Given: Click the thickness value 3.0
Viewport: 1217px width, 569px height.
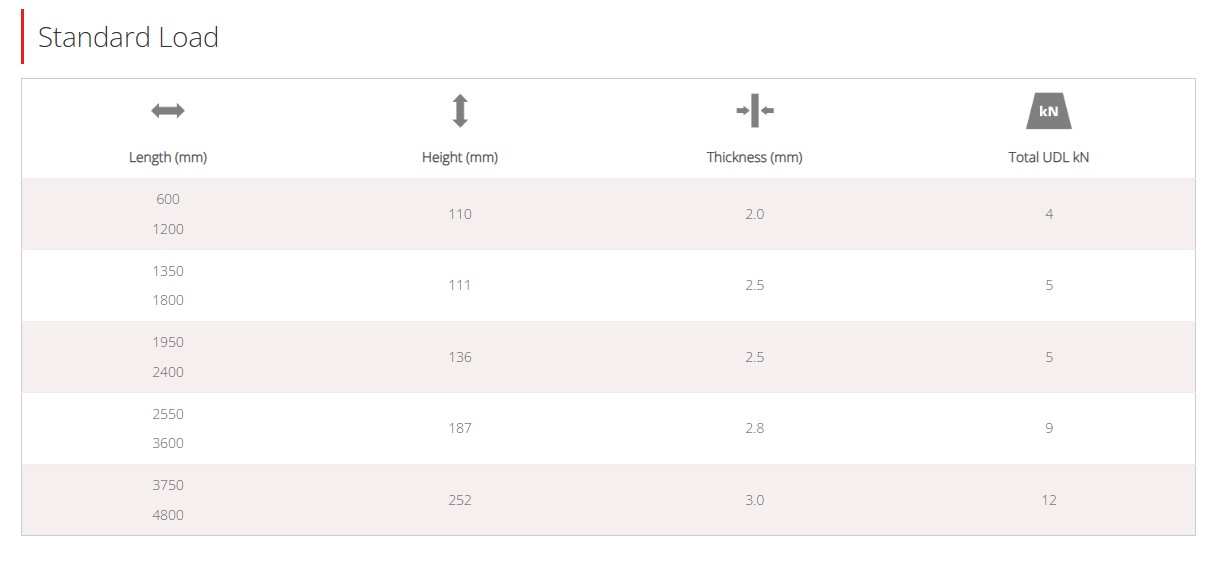Looking at the screenshot, I should (755, 500).
